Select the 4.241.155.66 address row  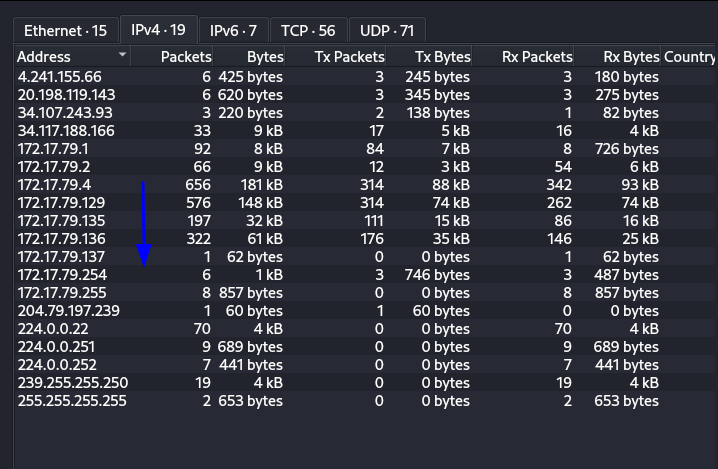(59, 76)
